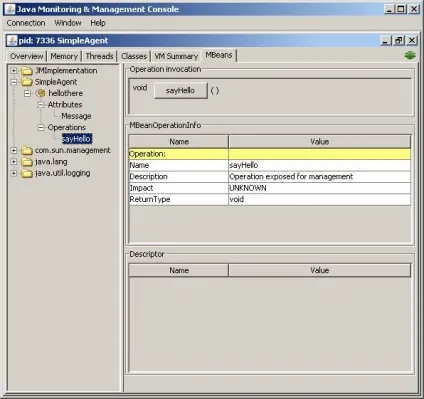Switch to the VM Summary tab
424x399 pixels.
(x=176, y=56)
